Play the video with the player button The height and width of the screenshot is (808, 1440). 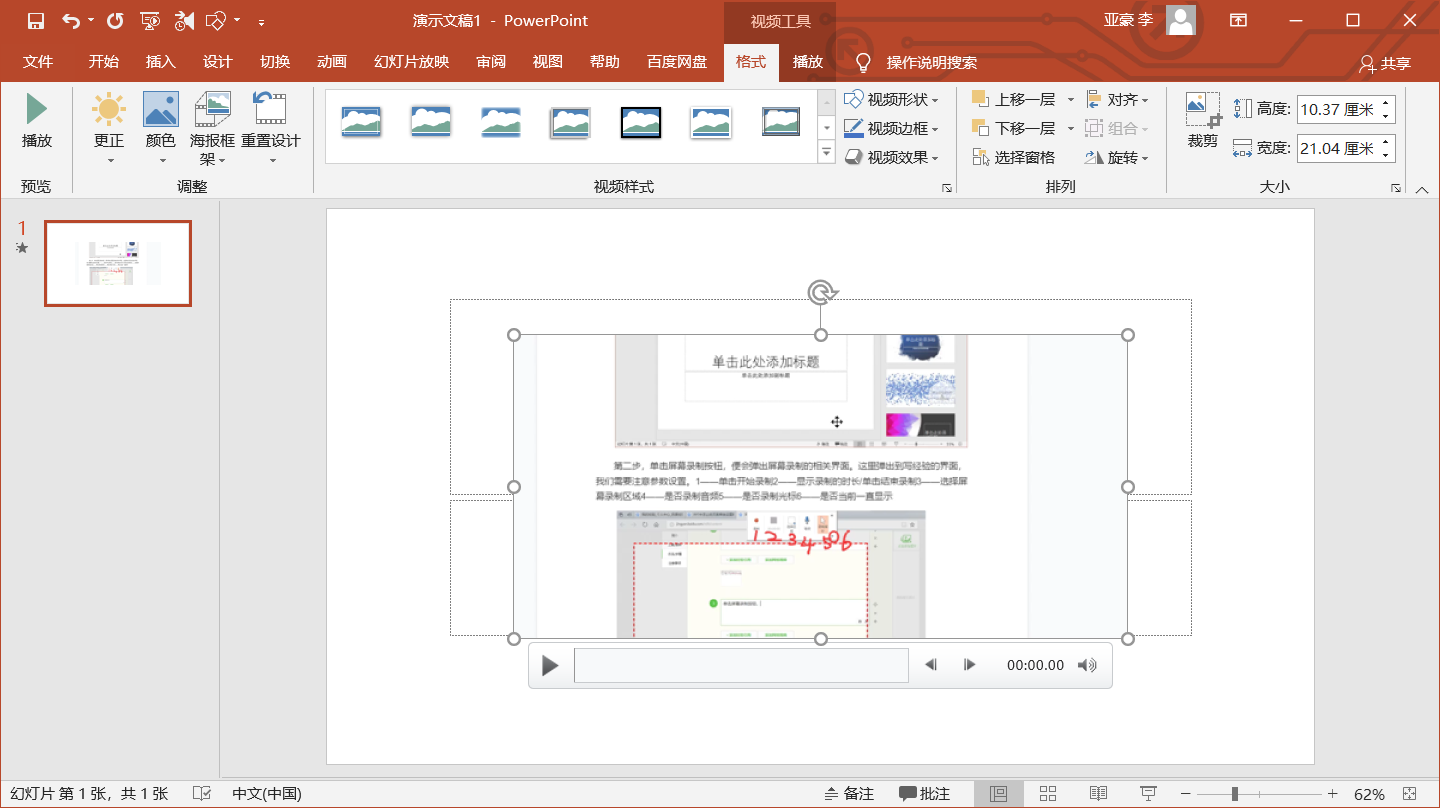[x=550, y=665]
